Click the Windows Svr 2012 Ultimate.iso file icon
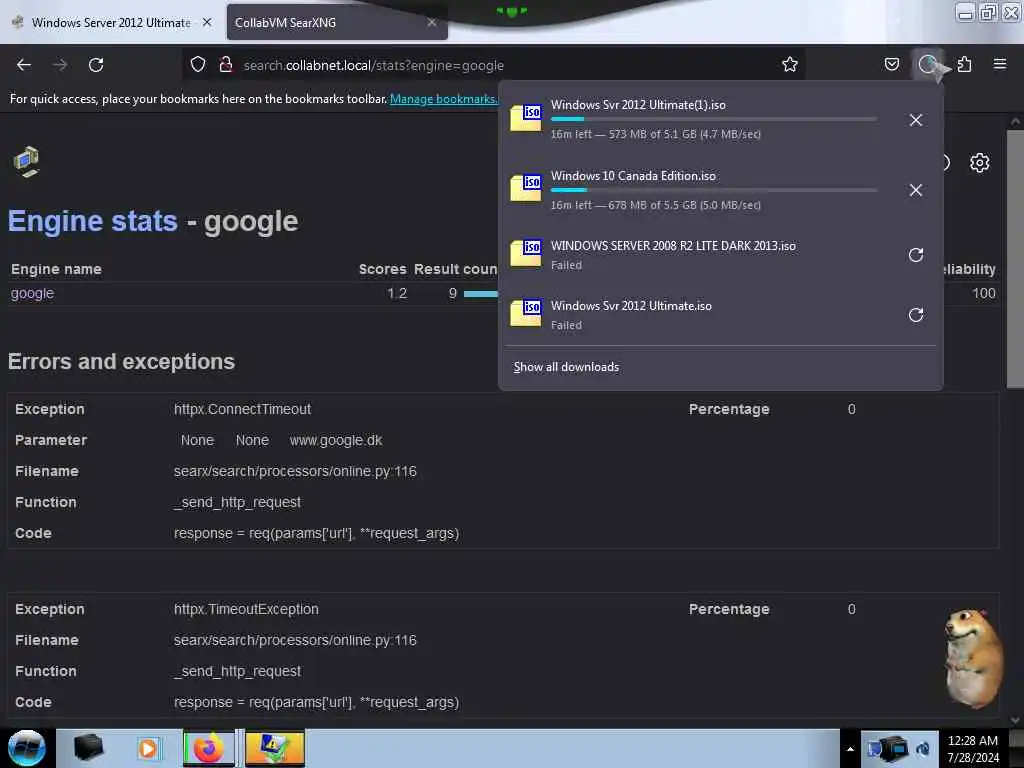The width and height of the screenshot is (1024, 768). [526, 313]
